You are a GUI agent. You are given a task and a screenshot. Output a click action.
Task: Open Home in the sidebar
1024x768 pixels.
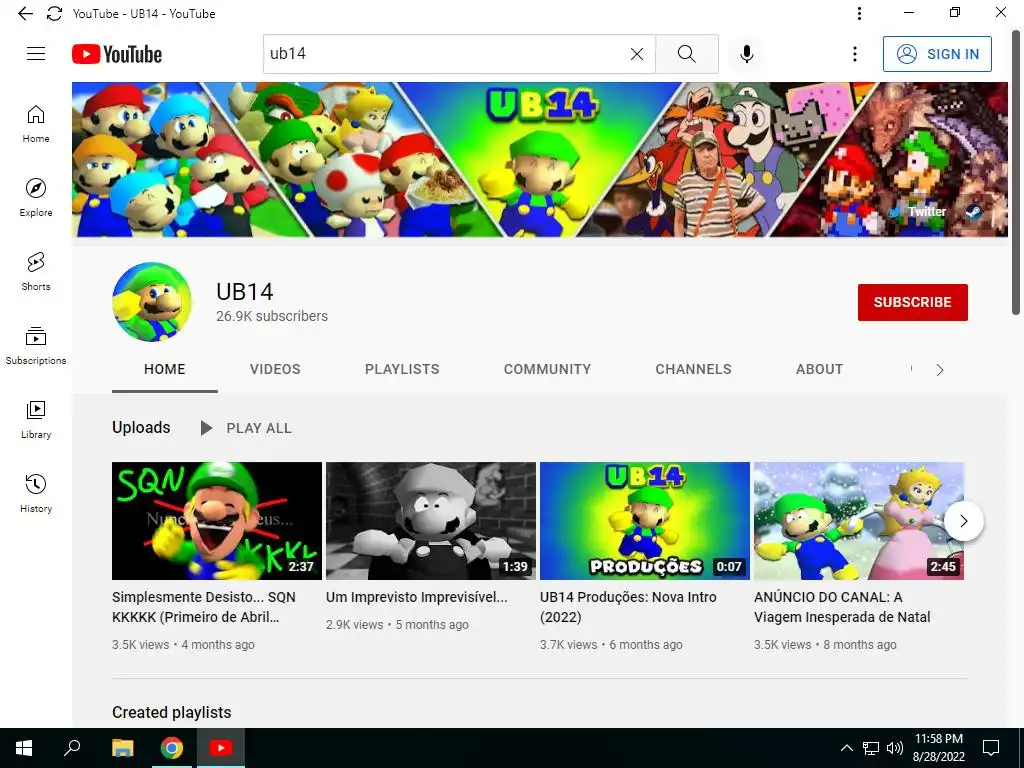pos(36,124)
